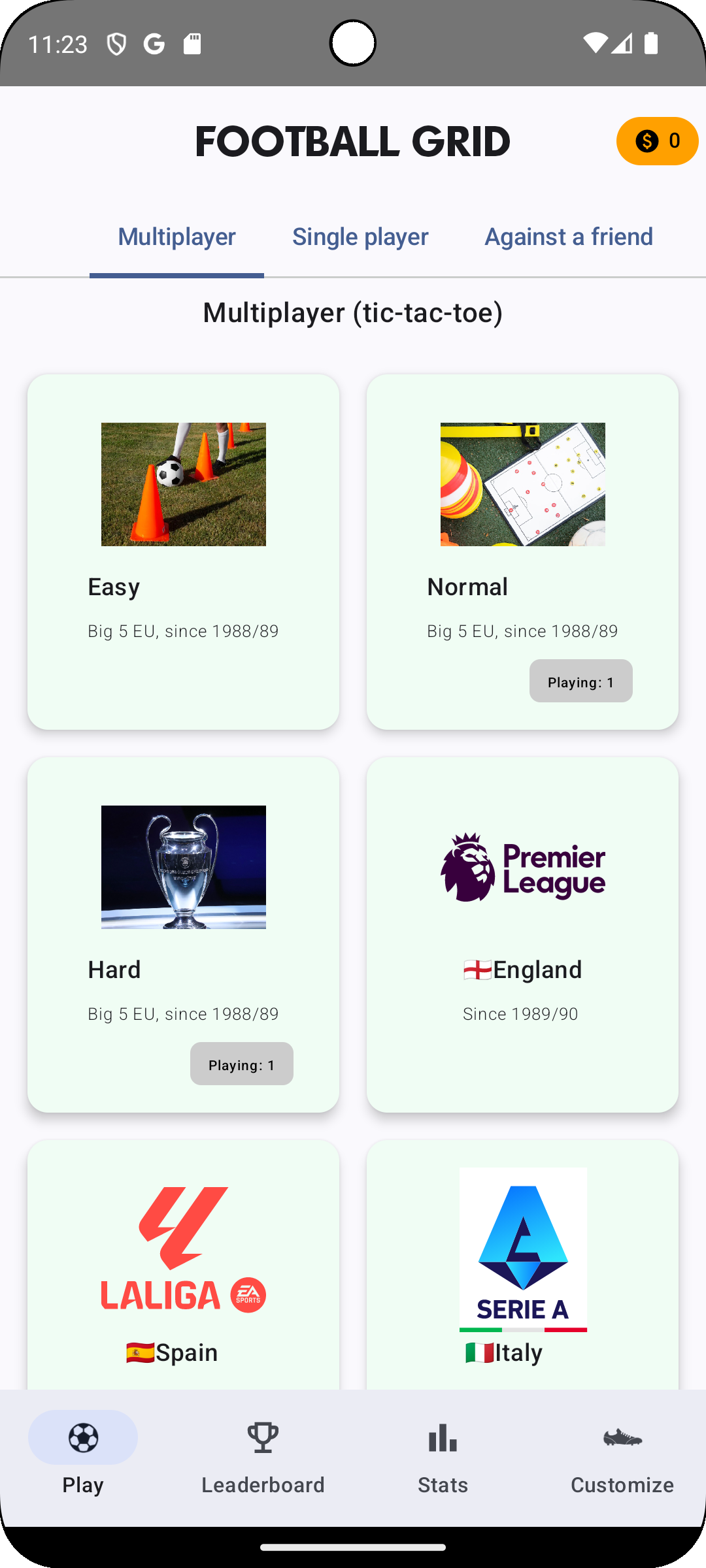Tap the soccer ball Play icon
The width and height of the screenshot is (706, 1568).
(x=83, y=1437)
